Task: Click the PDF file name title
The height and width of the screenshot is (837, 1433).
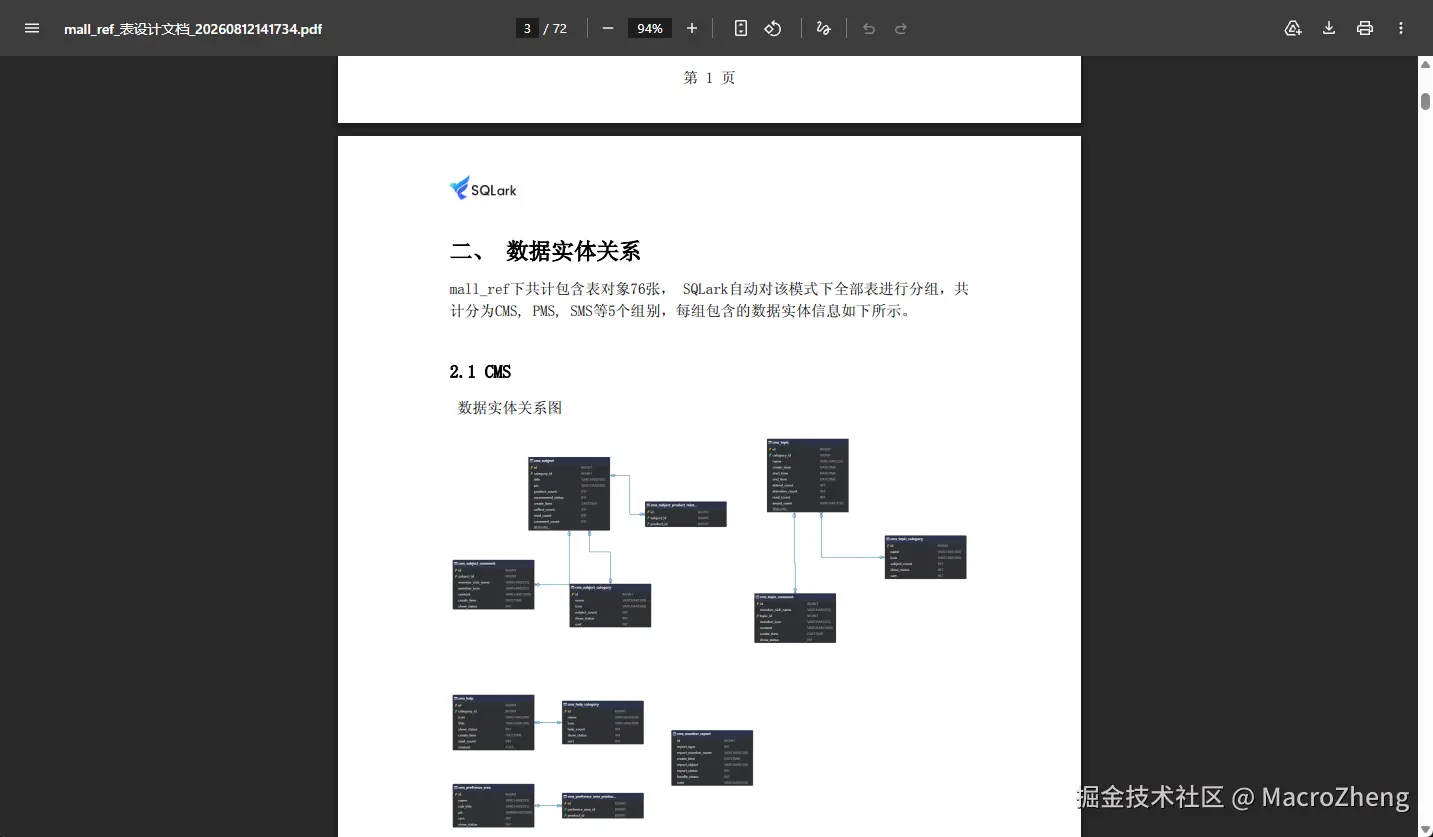Action: click(x=193, y=29)
